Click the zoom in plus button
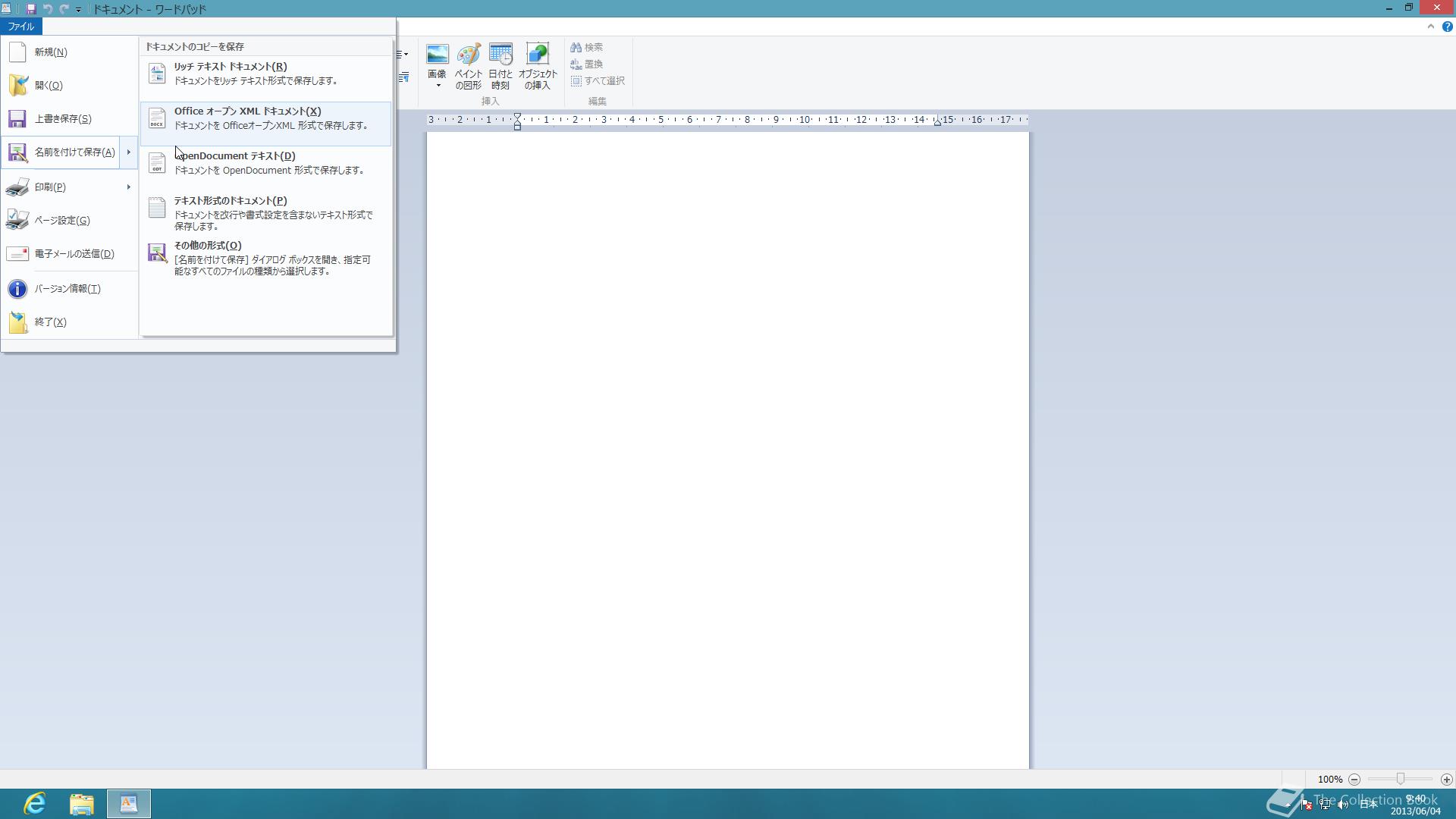The width and height of the screenshot is (1456, 819). tap(1447, 780)
